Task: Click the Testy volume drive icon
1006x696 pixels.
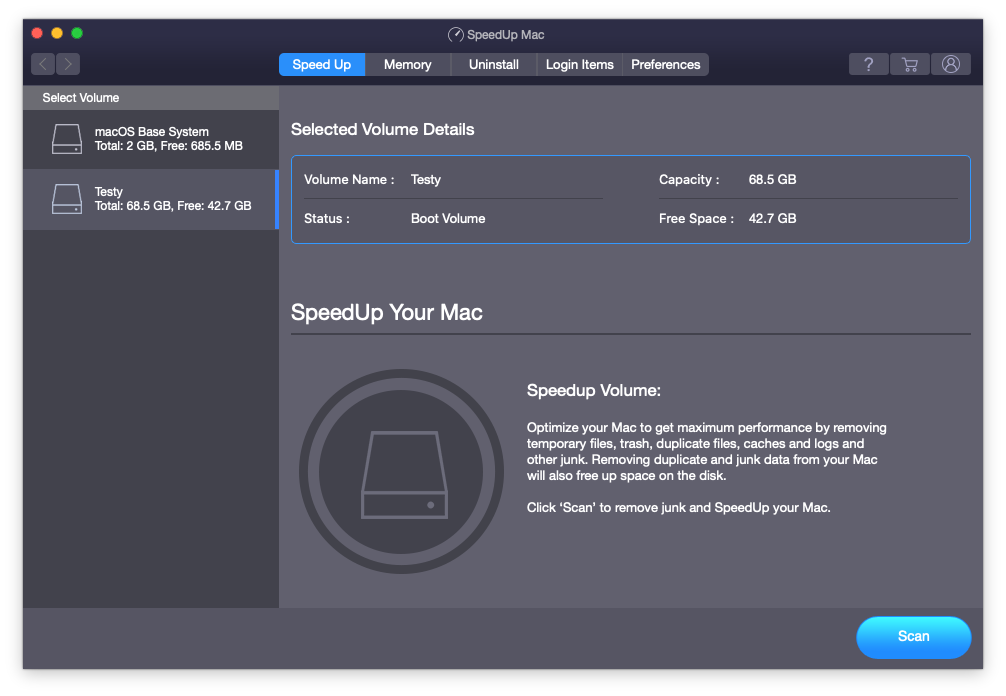Action: coord(67,199)
